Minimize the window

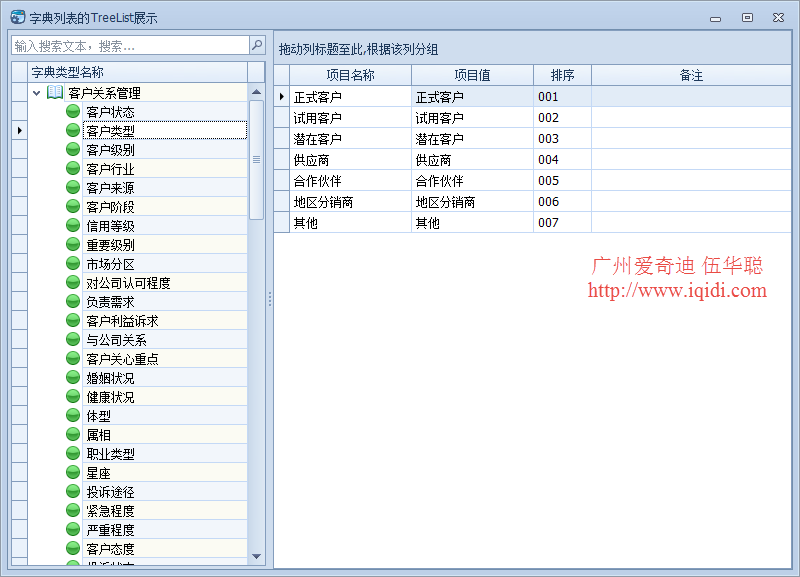pos(715,18)
